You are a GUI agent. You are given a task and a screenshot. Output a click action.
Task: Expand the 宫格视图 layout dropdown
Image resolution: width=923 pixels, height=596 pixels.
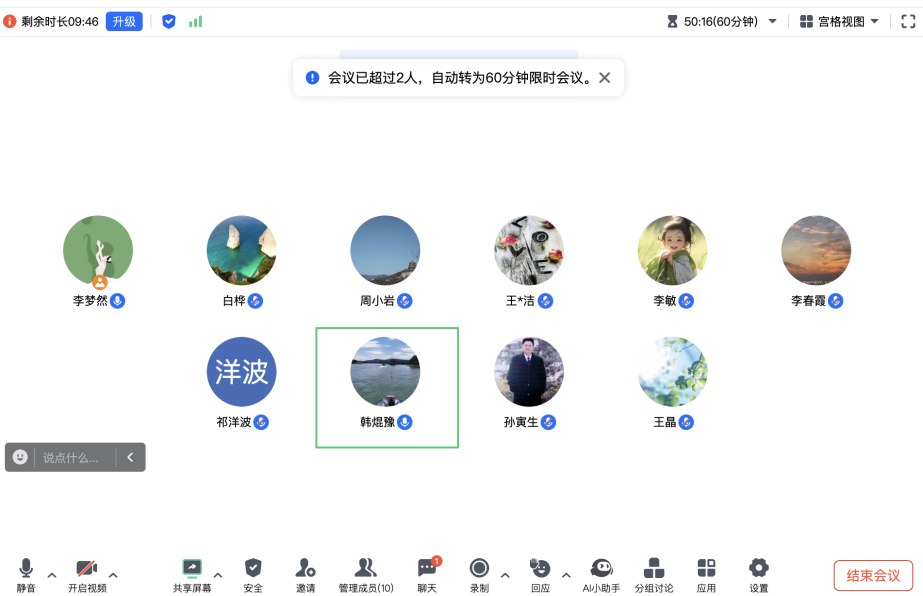840,21
